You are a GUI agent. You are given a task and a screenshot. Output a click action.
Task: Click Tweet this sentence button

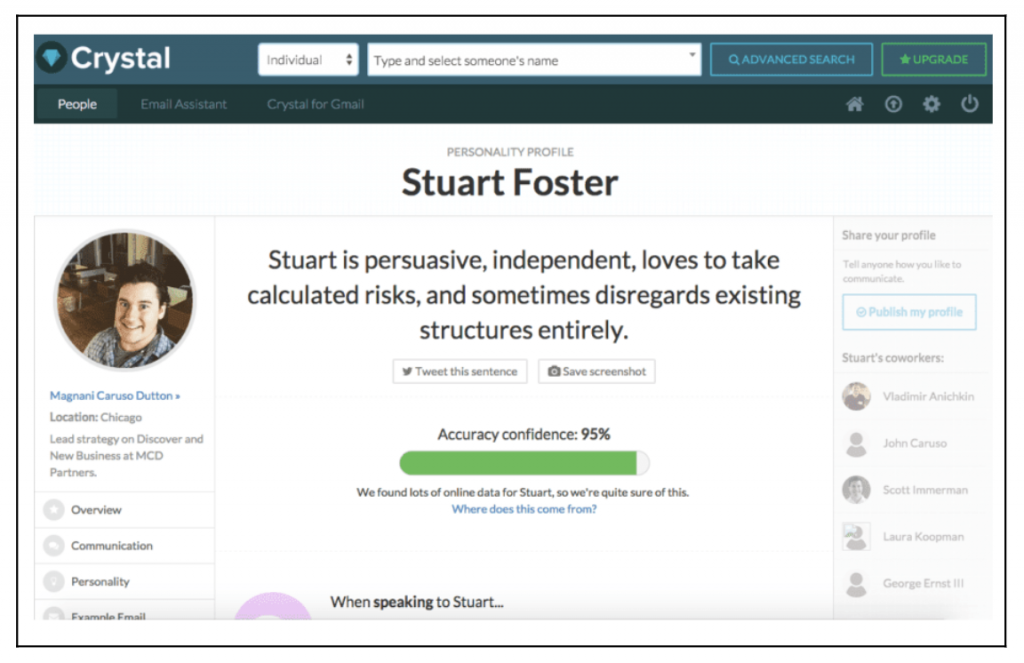460,371
